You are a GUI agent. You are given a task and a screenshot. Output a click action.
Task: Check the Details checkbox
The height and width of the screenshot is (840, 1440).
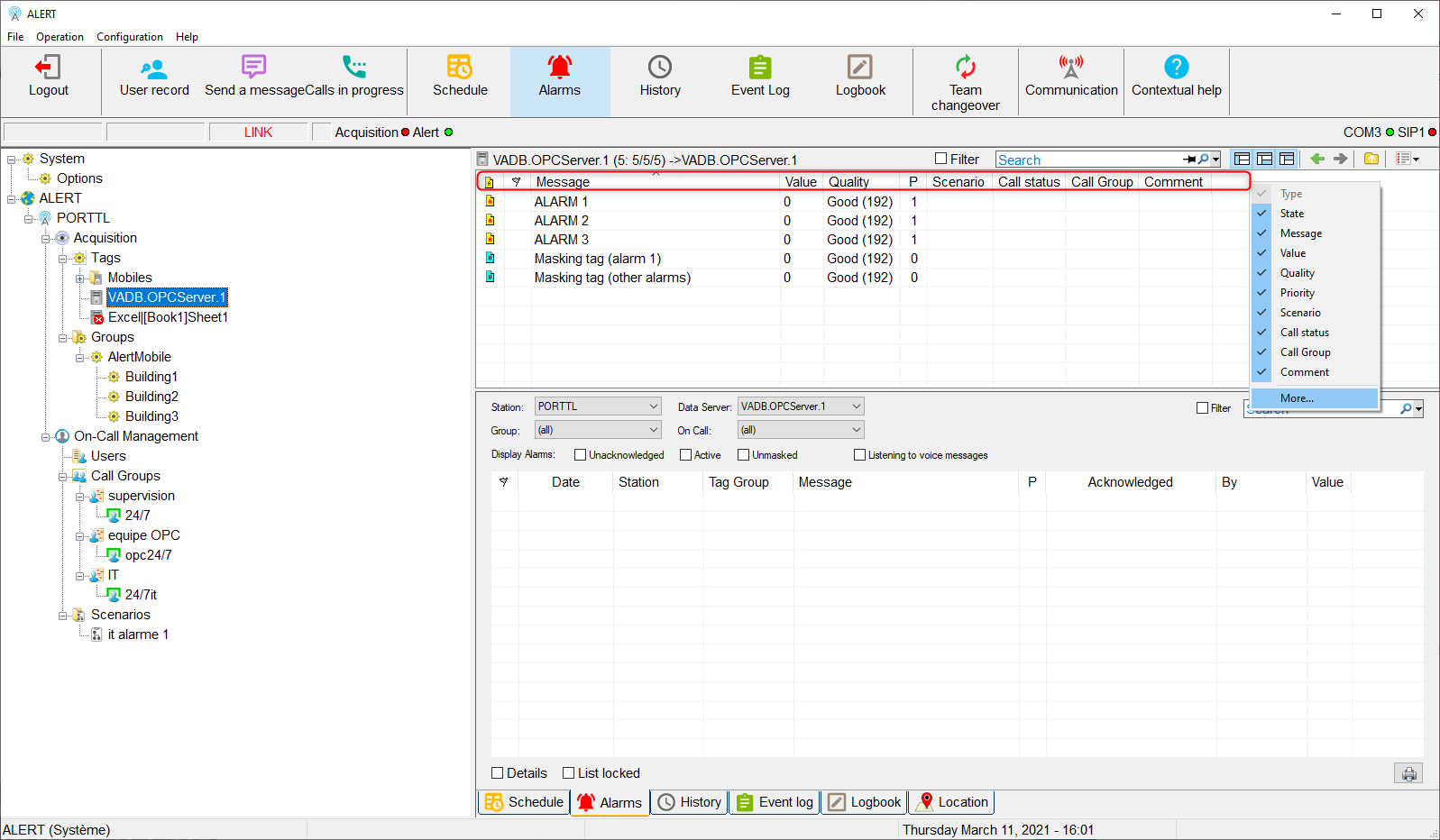498,773
